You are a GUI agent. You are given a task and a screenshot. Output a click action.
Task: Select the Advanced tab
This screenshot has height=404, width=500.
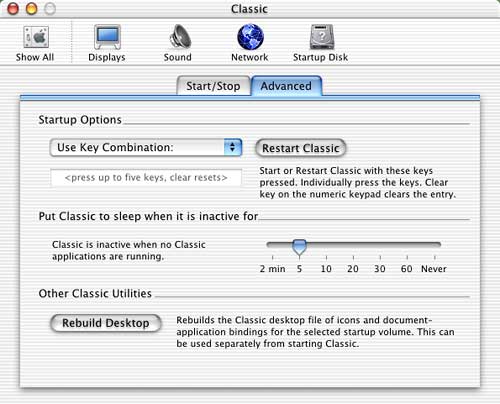click(x=286, y=86)
